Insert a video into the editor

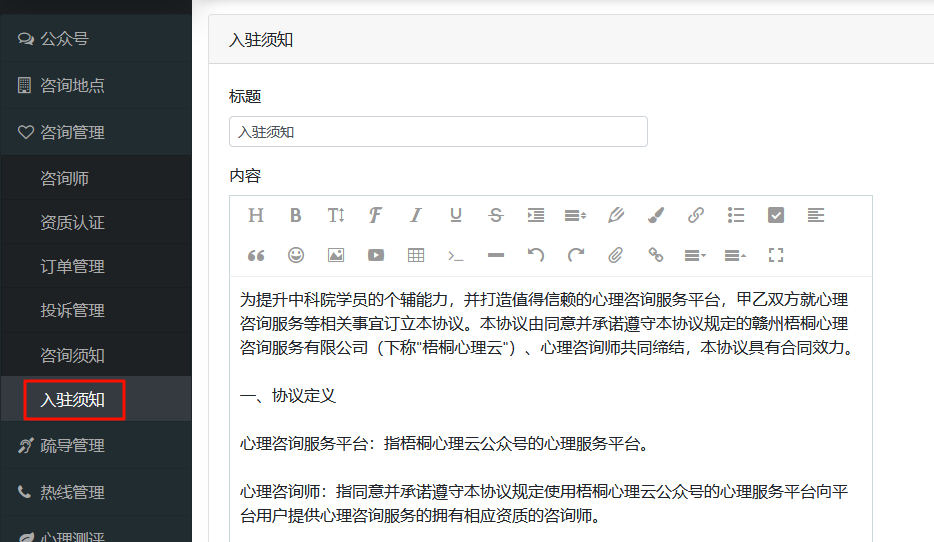pos(376,255)
